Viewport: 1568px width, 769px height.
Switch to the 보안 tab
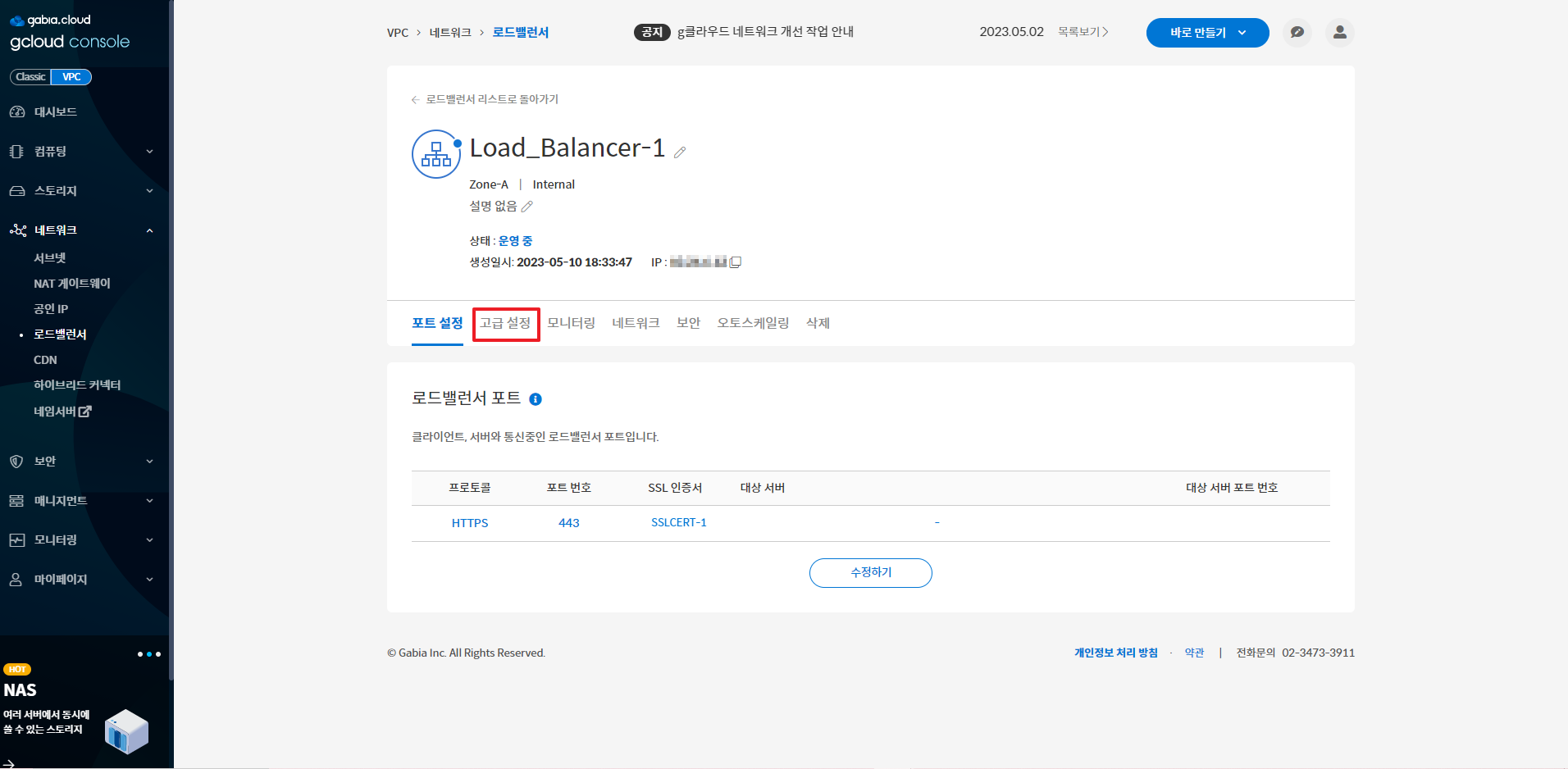[689, 323]
